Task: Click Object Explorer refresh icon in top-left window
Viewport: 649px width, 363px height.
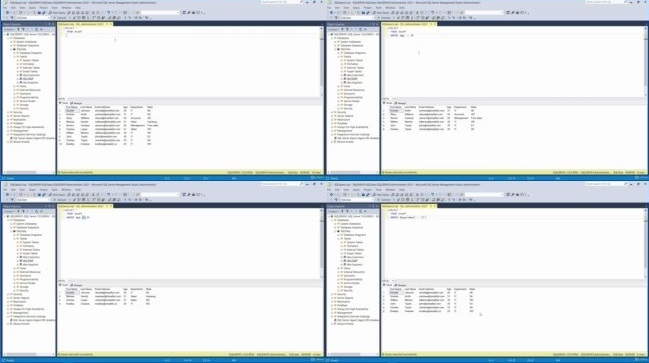Action: coord(36,29)
